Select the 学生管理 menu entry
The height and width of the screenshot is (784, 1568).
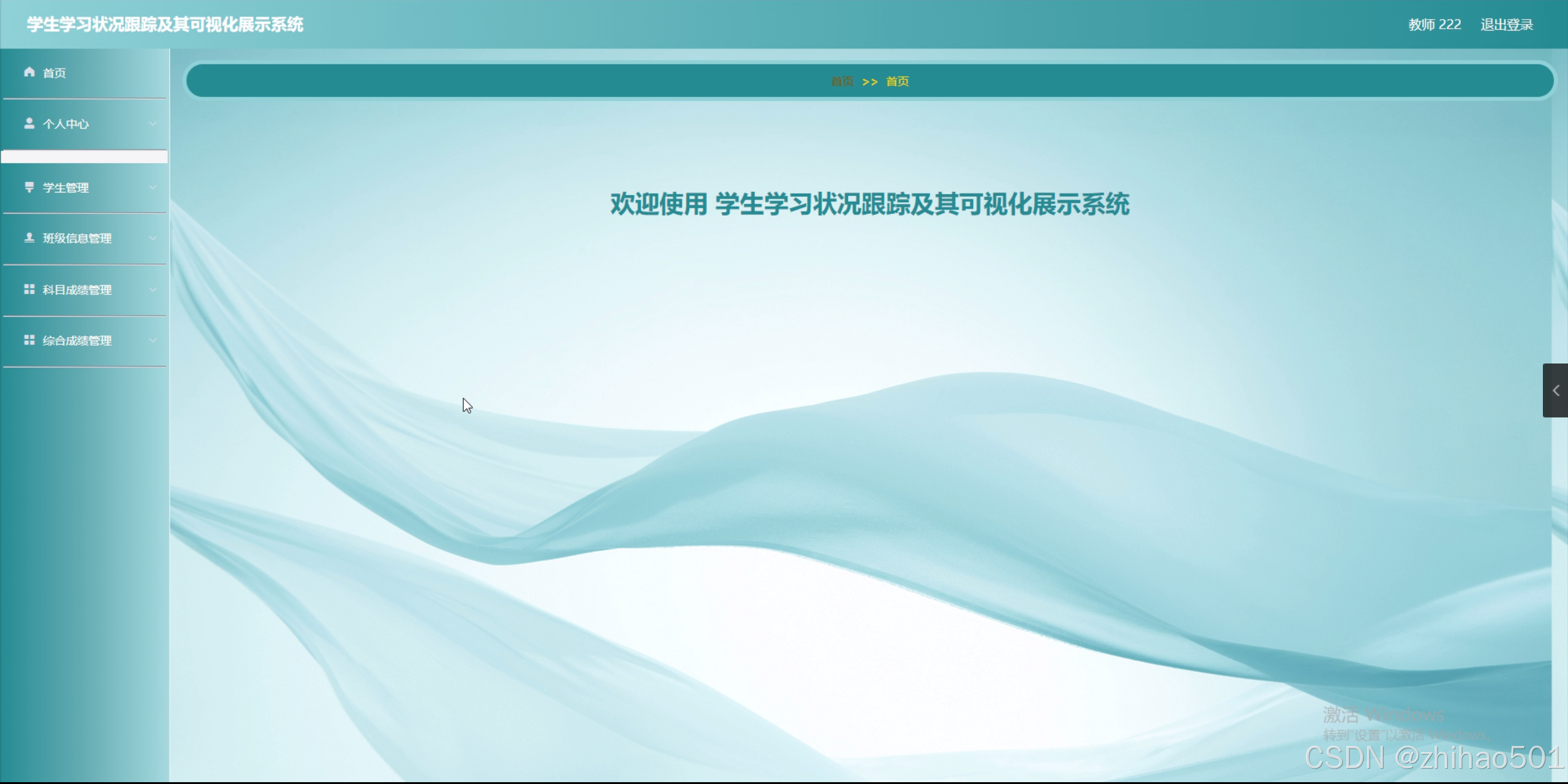[66, 188]
